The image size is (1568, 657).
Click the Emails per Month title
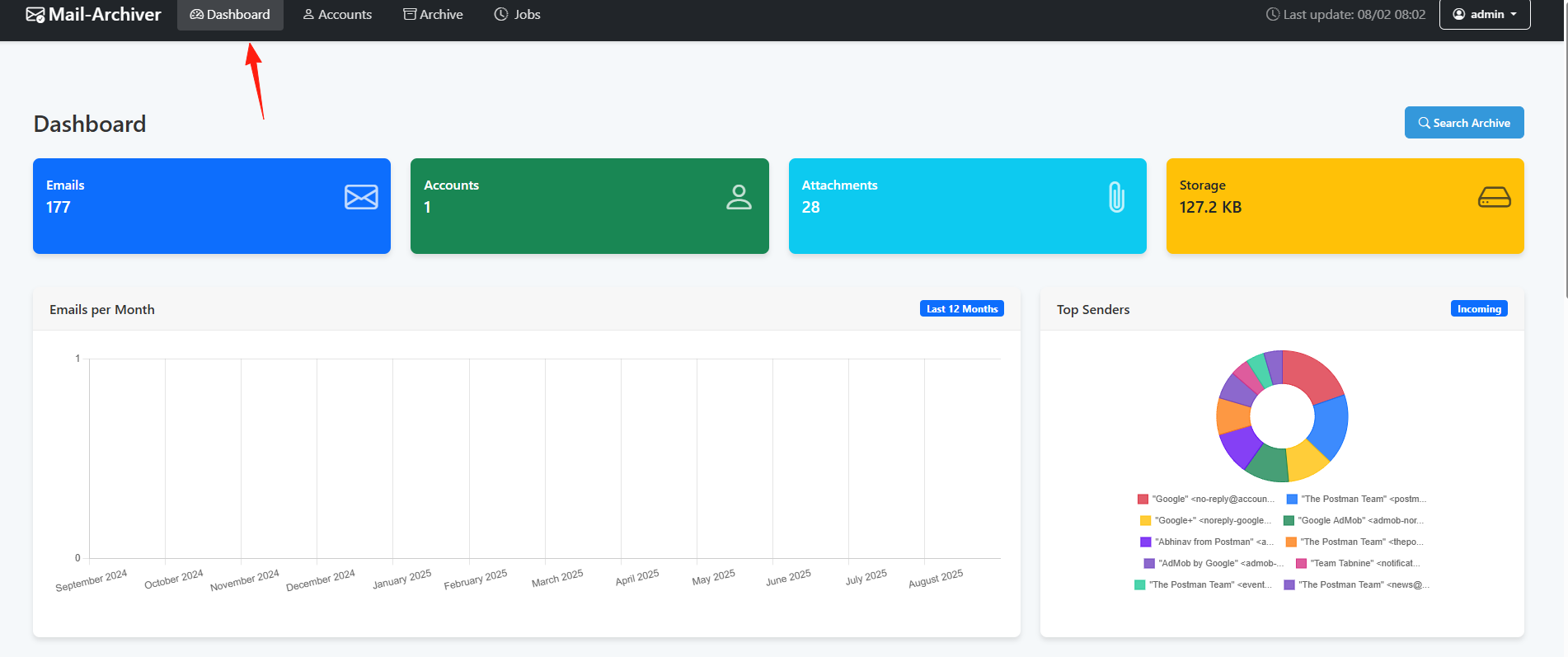pos(102,309)
